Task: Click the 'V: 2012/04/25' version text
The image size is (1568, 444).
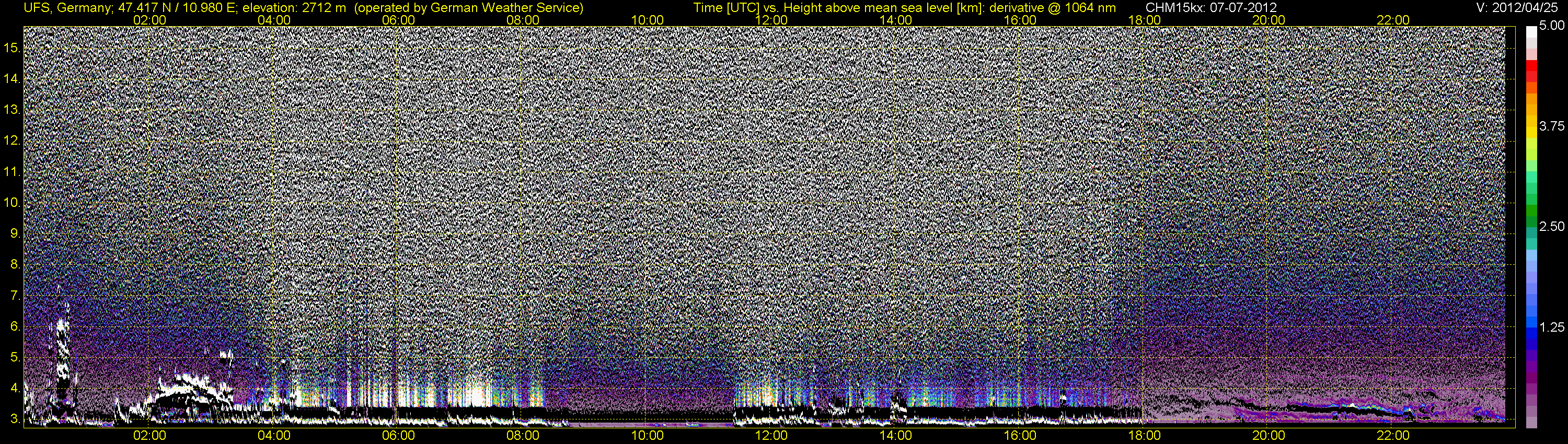Action: pos(1517,8)
